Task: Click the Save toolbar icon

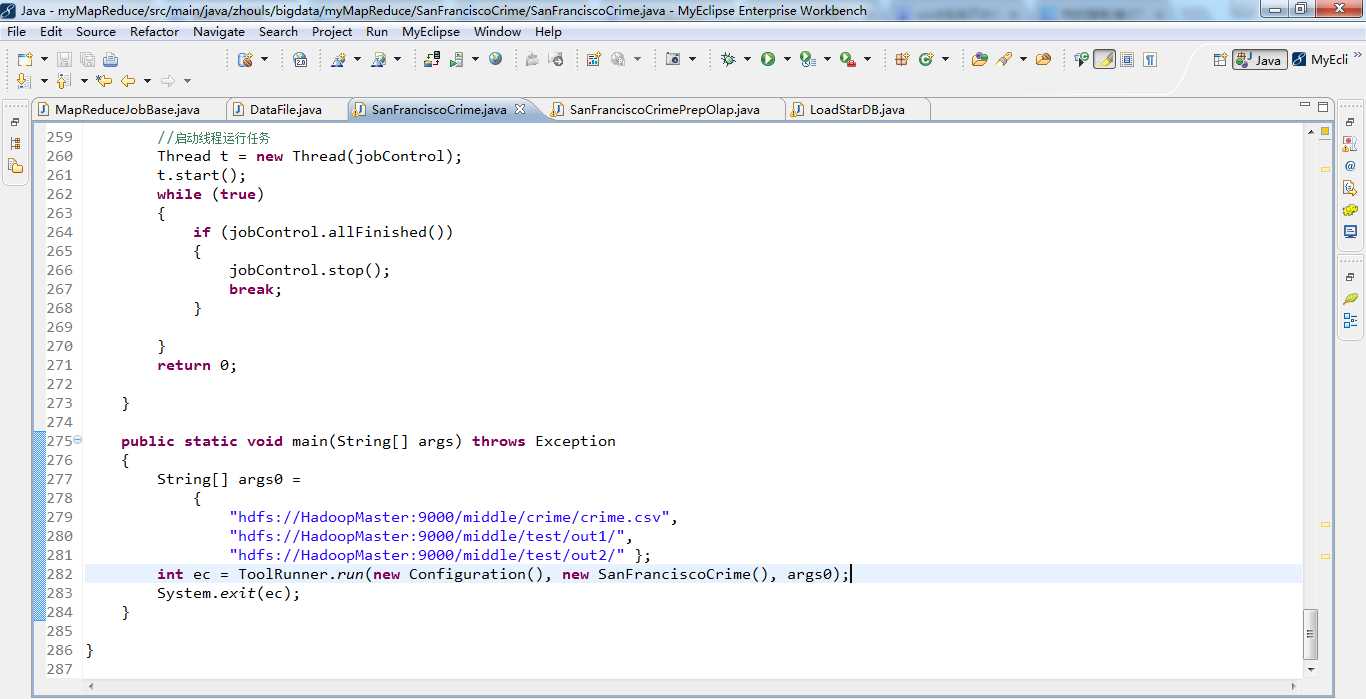Action: click(64, 59)
